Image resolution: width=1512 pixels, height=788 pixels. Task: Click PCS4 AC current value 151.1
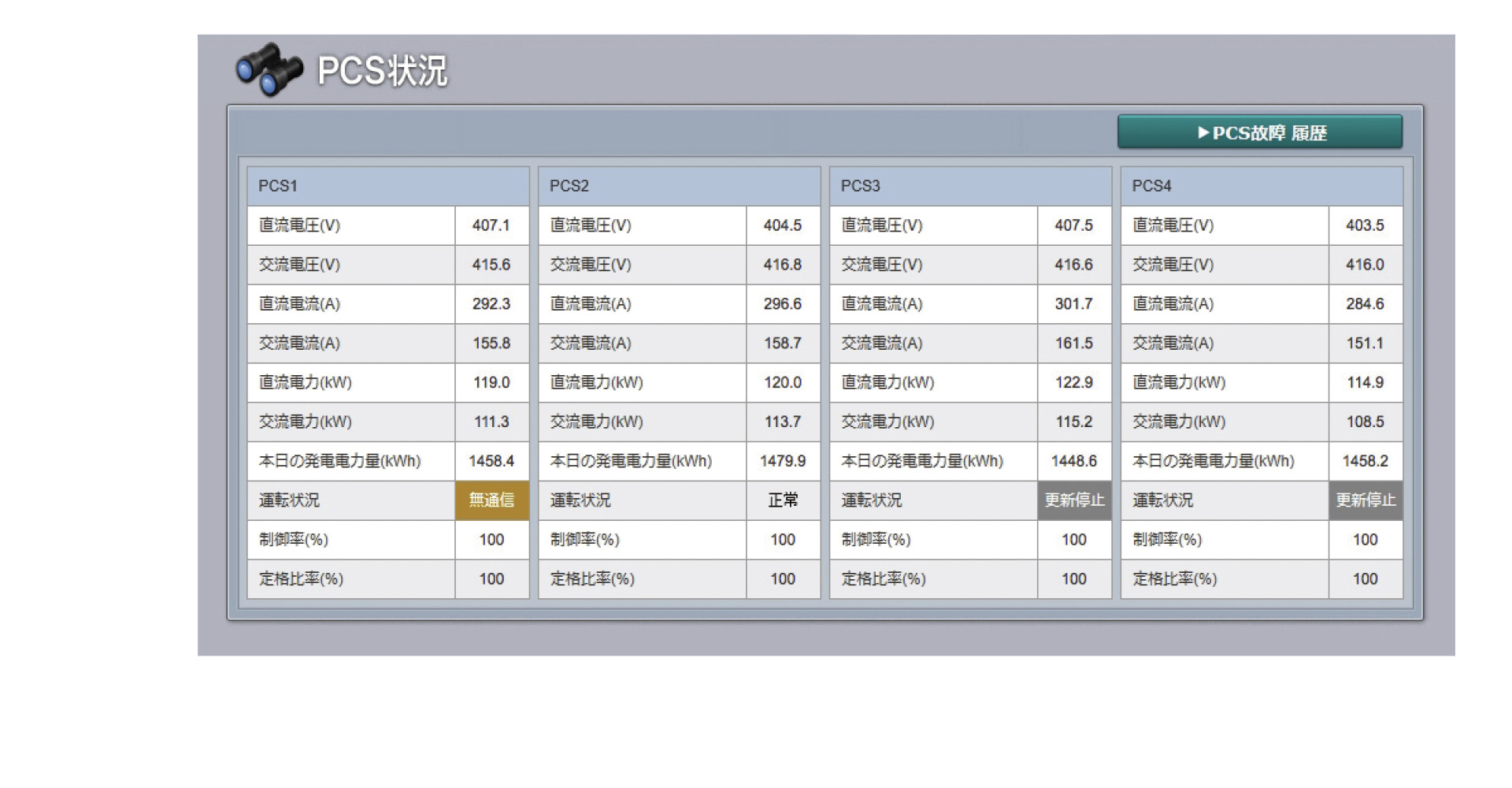tap(1366, 344)
